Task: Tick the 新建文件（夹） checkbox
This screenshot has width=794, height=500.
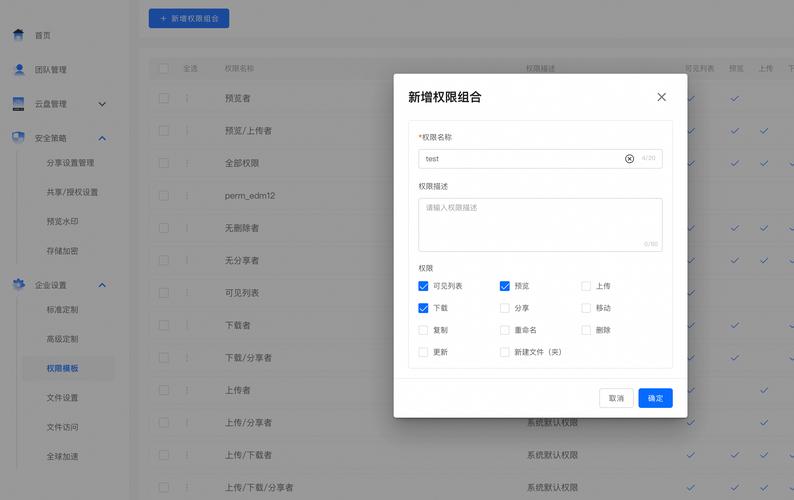Action: tap(504, 352)
